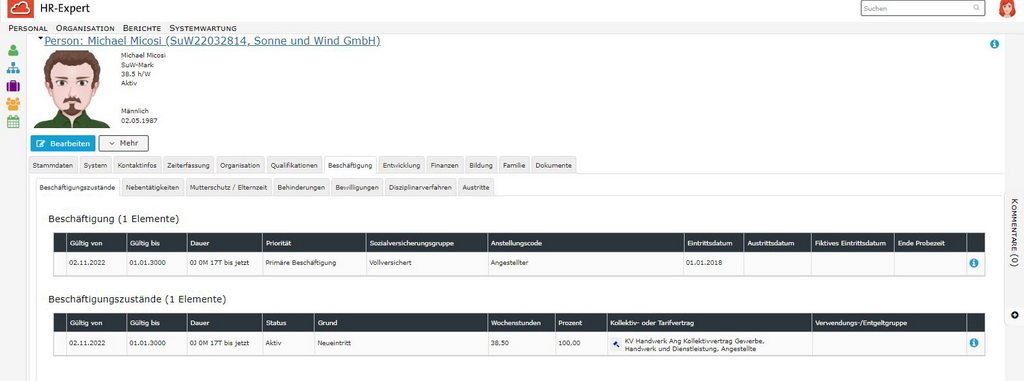
Task: Click the 100,00 percent cell
Action: (x=581, y=342)
